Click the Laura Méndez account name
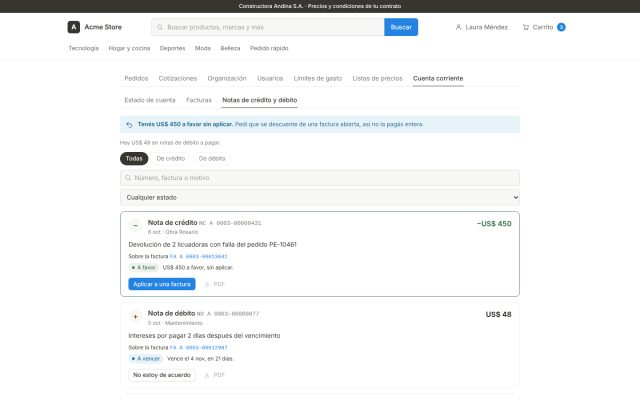The height and width of the screenshot is (400, 640). point(487,27)
